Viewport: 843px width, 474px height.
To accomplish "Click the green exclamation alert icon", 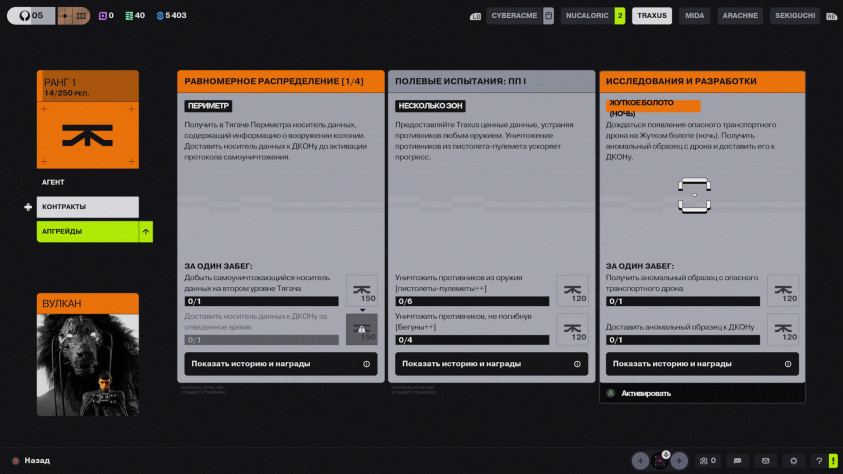I will (833, 461).
